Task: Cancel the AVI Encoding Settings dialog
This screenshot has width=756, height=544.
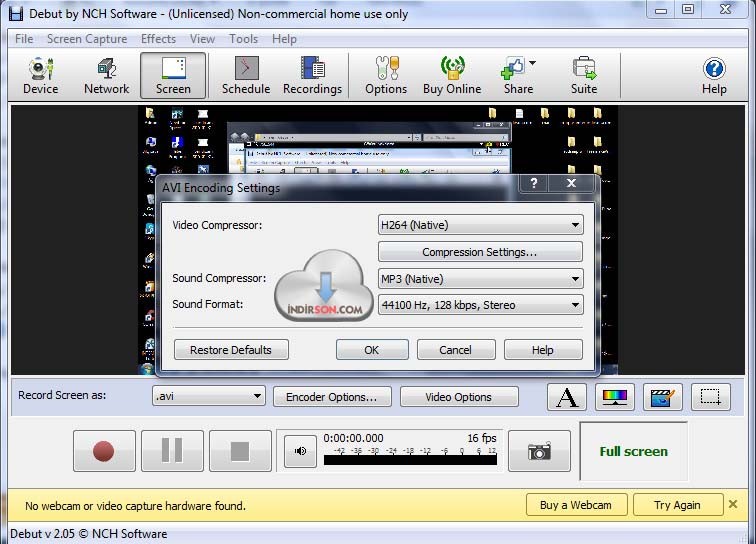Action: point(456,350)
